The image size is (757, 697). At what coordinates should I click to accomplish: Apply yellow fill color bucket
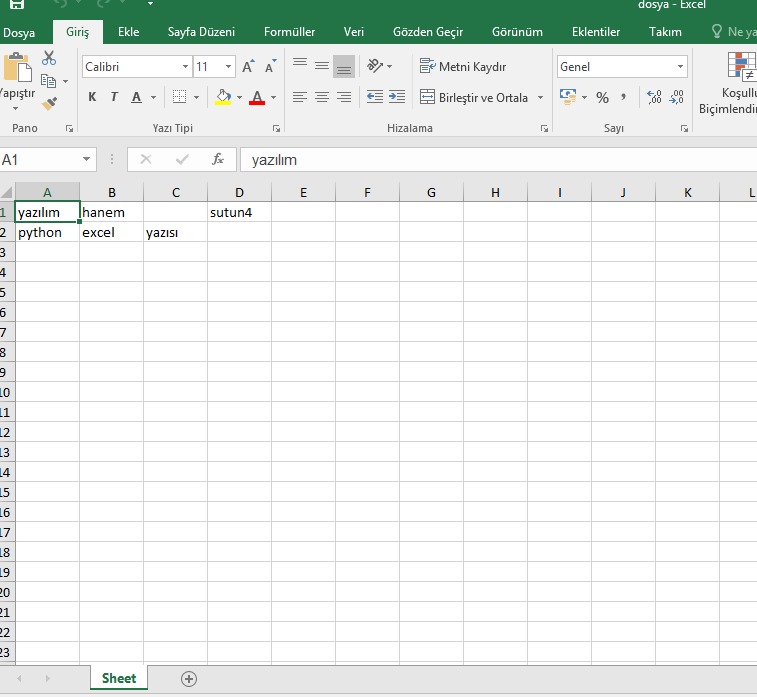click(223, 97)
